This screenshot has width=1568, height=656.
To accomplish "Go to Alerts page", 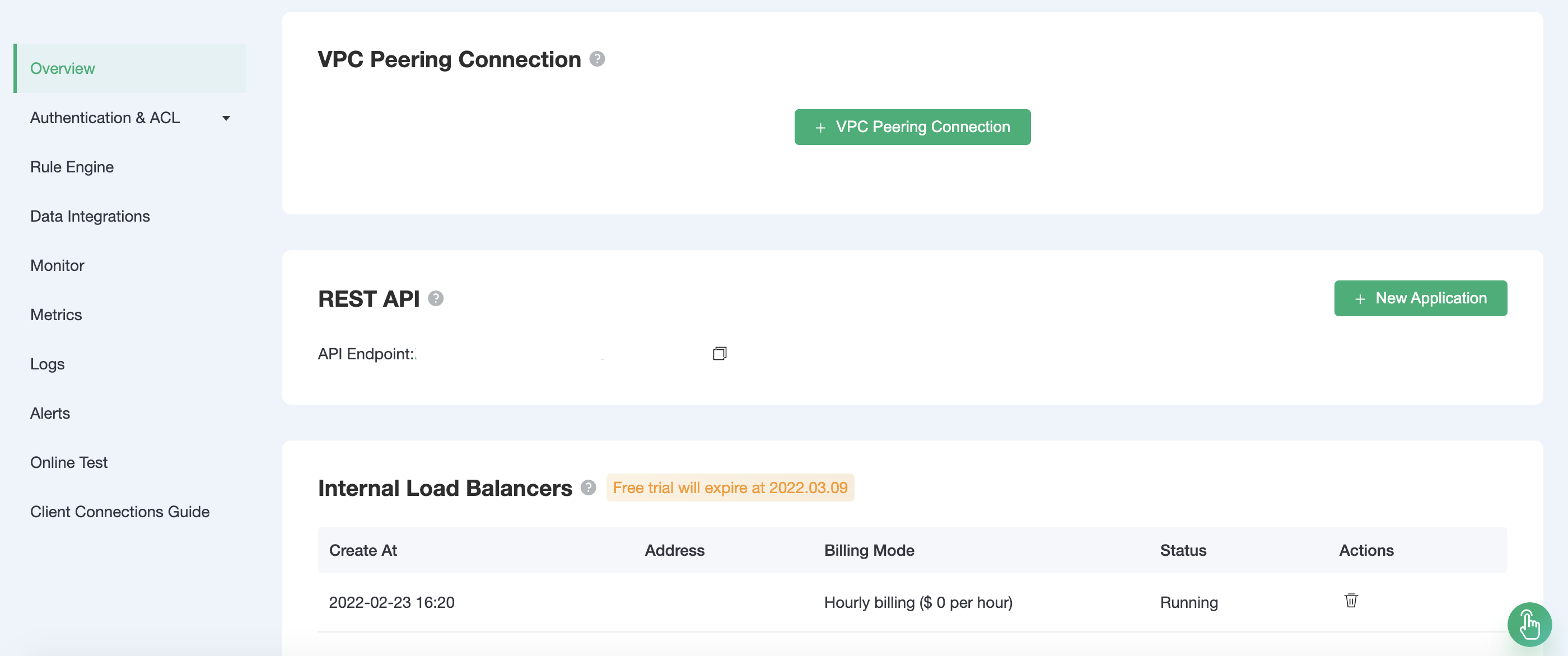I will pyautogui.click(x=50, y=413).
